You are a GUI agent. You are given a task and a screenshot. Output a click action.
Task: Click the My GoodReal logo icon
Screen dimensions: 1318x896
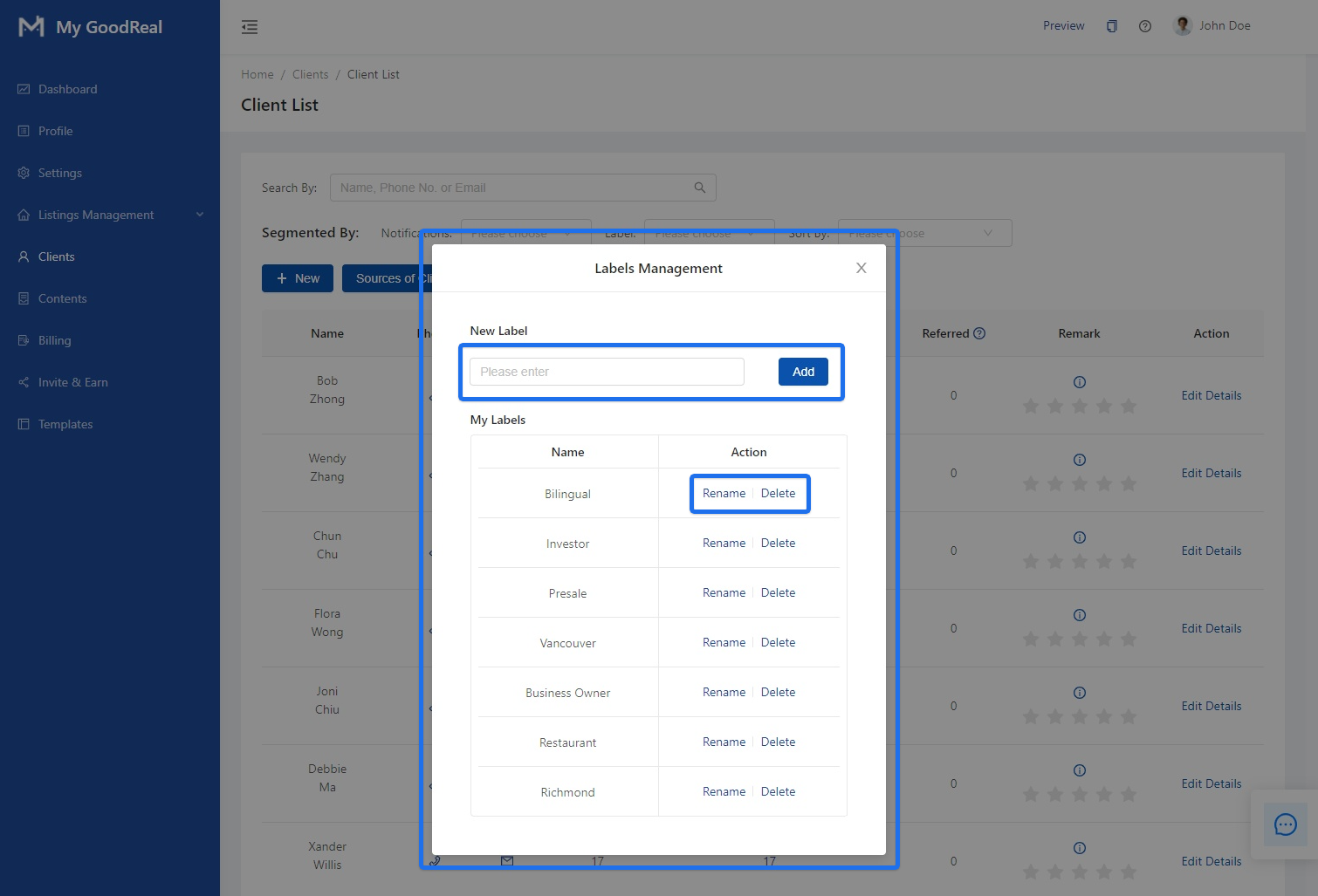(x=31, y=27)
